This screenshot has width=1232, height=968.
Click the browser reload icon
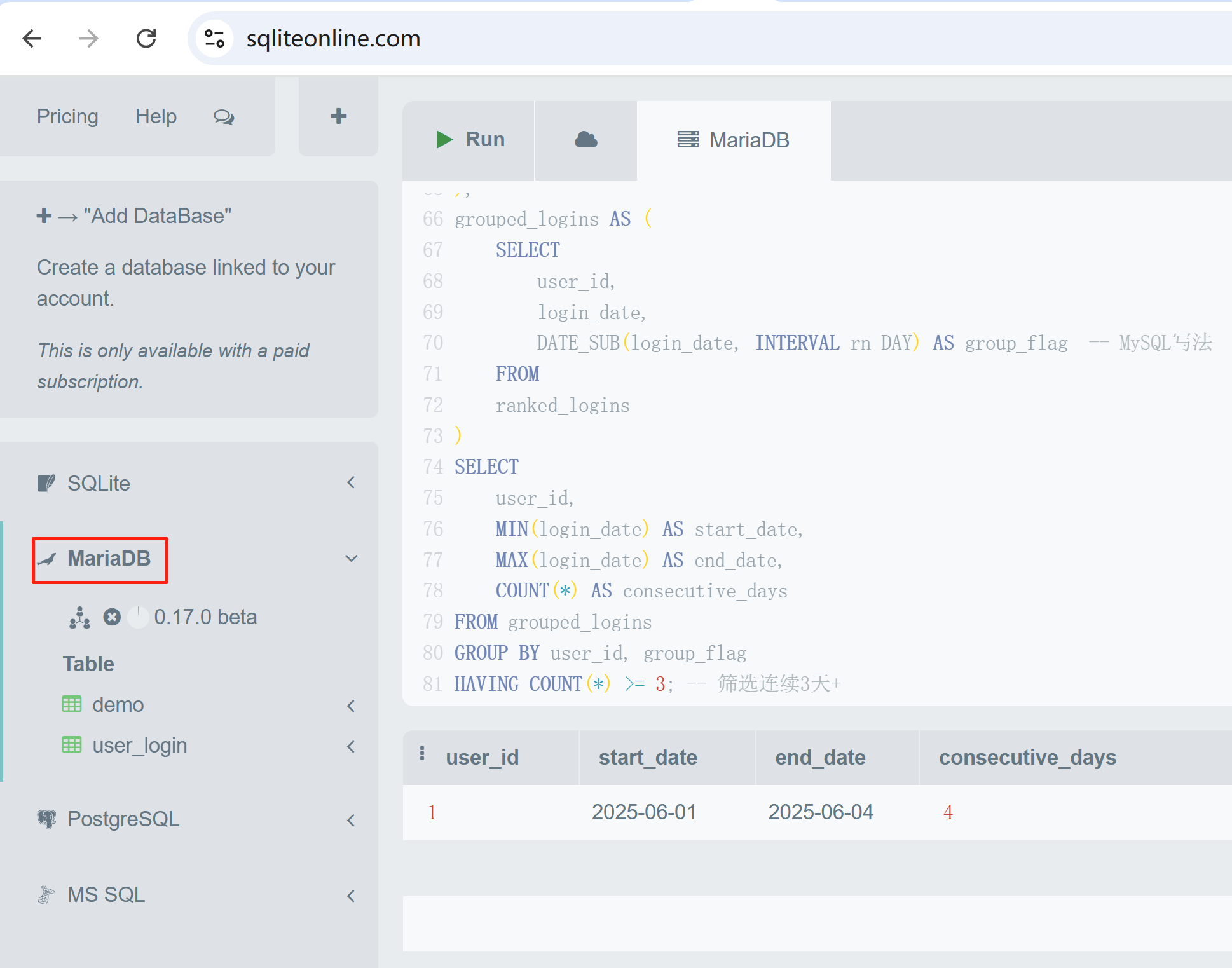click(146, 39)
